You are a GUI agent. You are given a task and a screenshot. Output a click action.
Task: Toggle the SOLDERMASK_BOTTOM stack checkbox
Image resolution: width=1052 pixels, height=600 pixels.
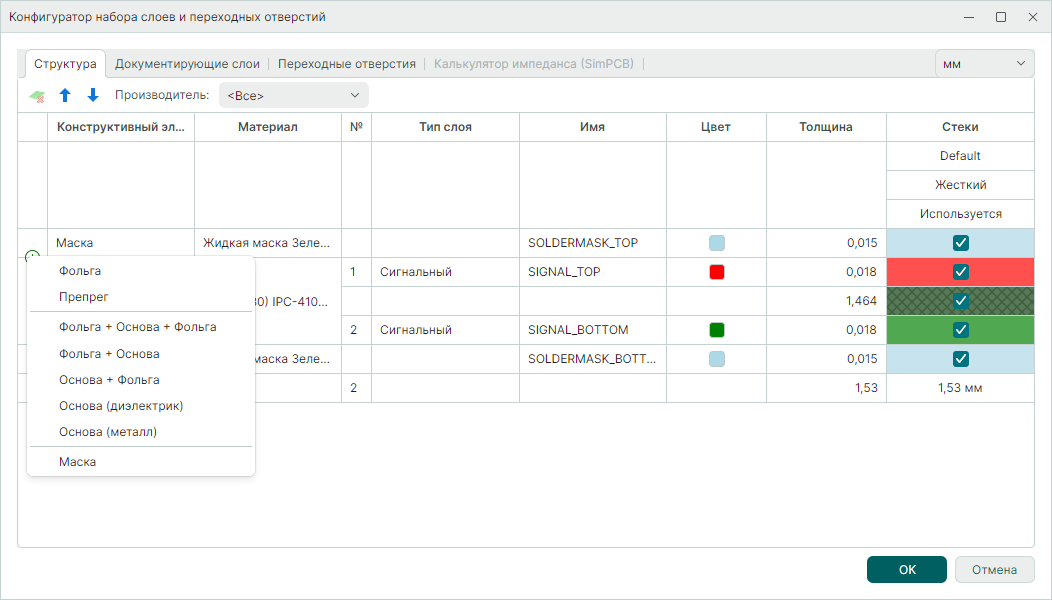(x=960, y=359)
